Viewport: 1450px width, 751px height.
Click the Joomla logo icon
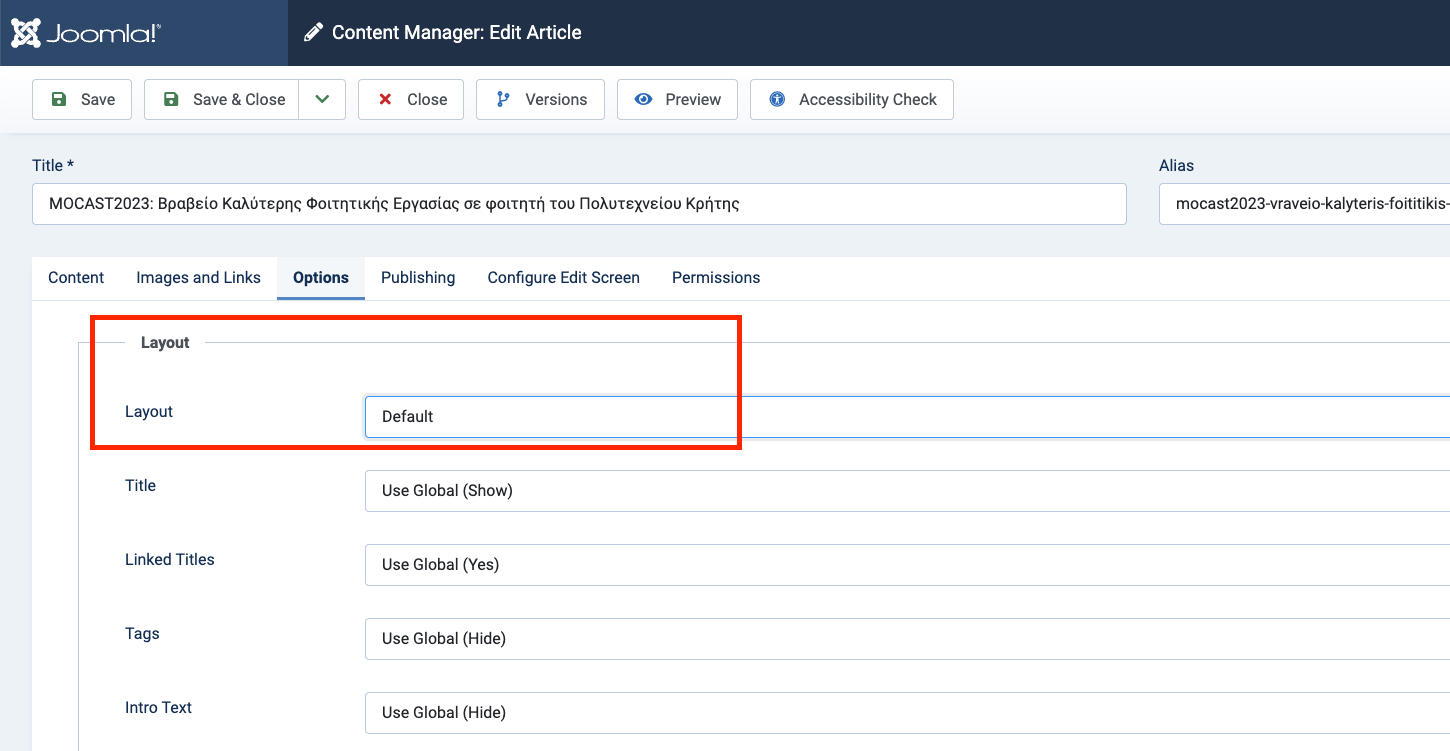pyautogui.click(x=27, y=33)
